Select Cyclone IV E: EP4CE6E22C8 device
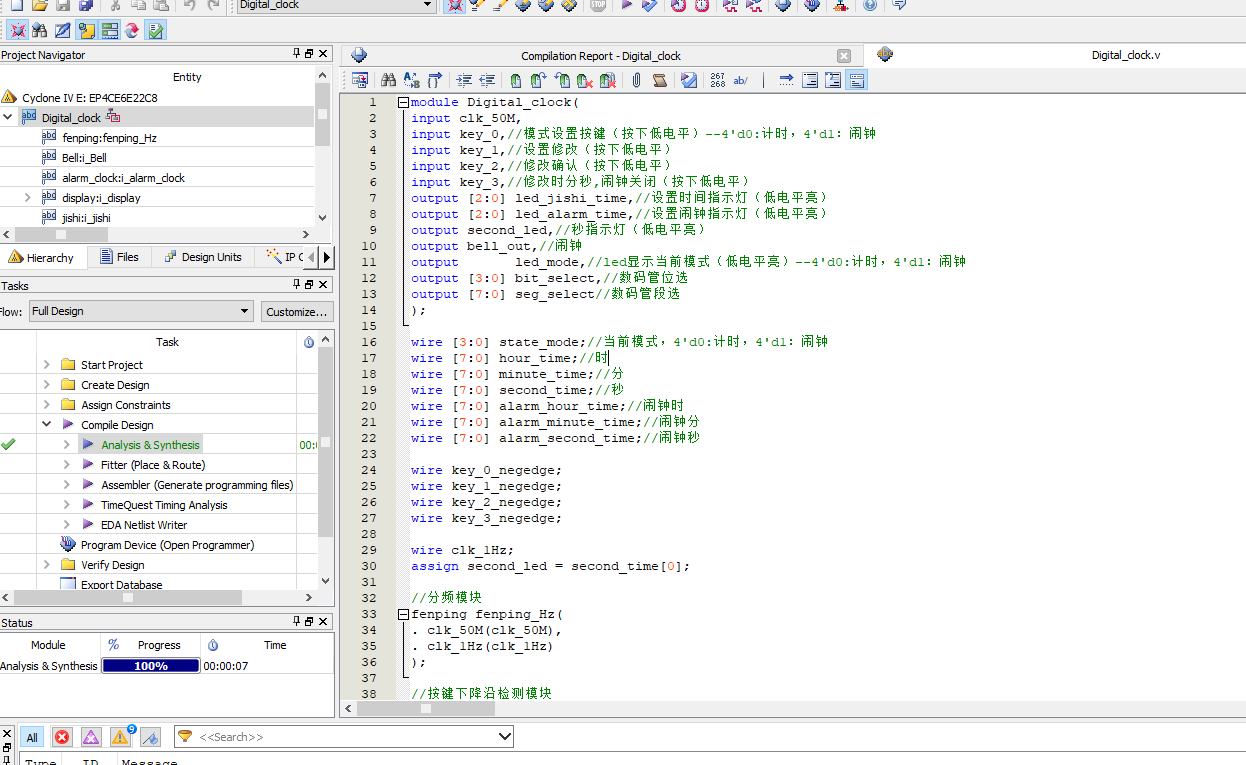Screen dimensions: 1246x765 click(x=89, y=98)
